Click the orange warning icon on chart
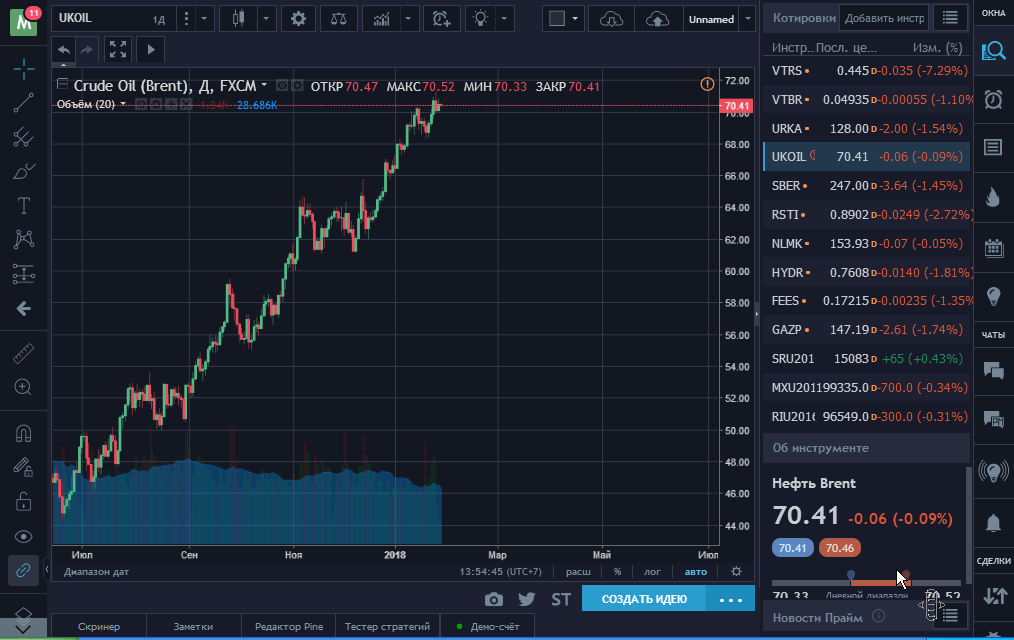 click(707, 84)
